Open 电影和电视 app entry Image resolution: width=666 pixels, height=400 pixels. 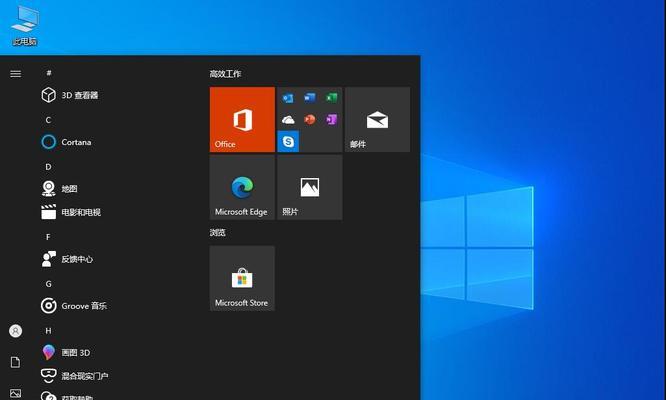click(71, 212)
